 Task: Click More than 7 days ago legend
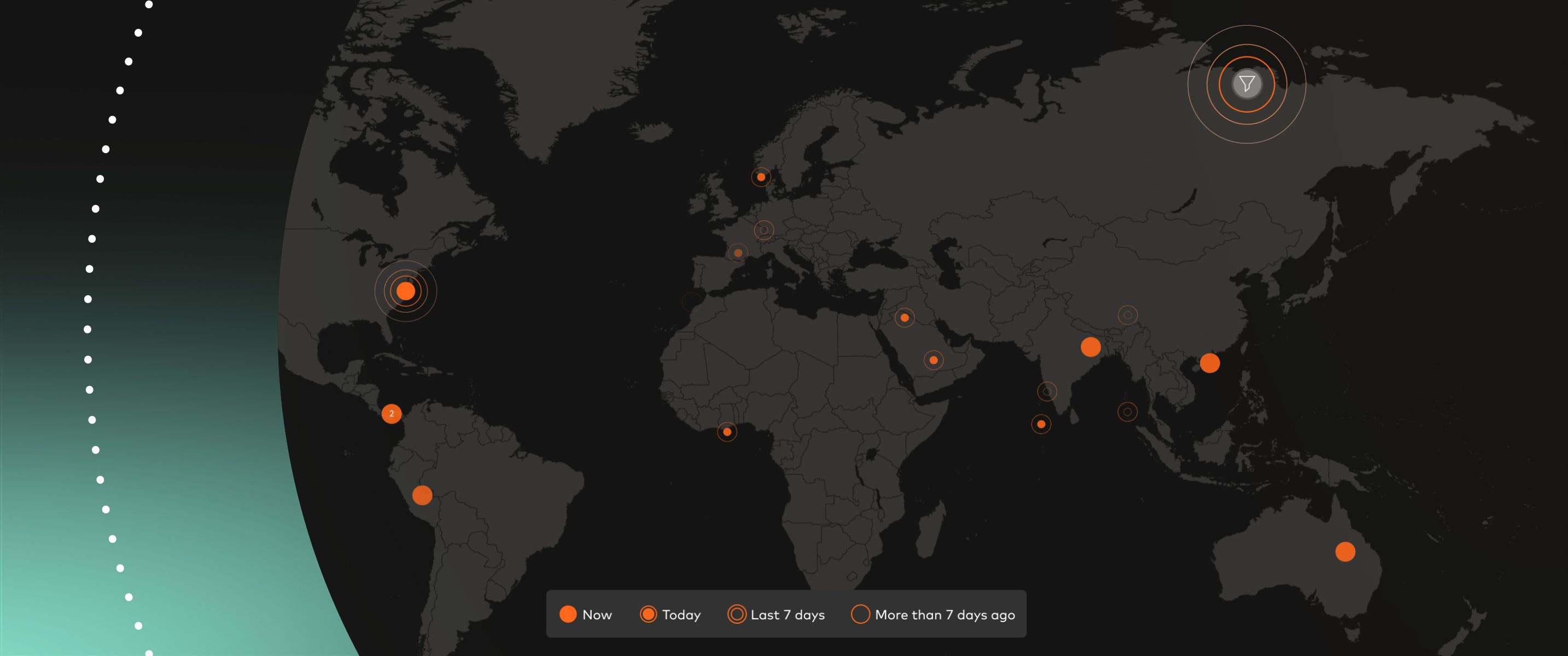pyautogui.click(x=933, y=614)
